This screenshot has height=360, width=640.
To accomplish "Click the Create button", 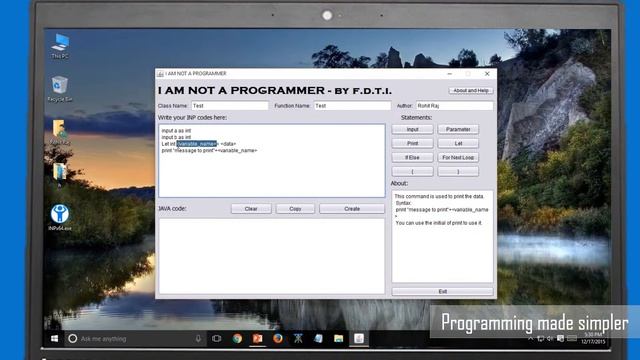I will [352, 209].
